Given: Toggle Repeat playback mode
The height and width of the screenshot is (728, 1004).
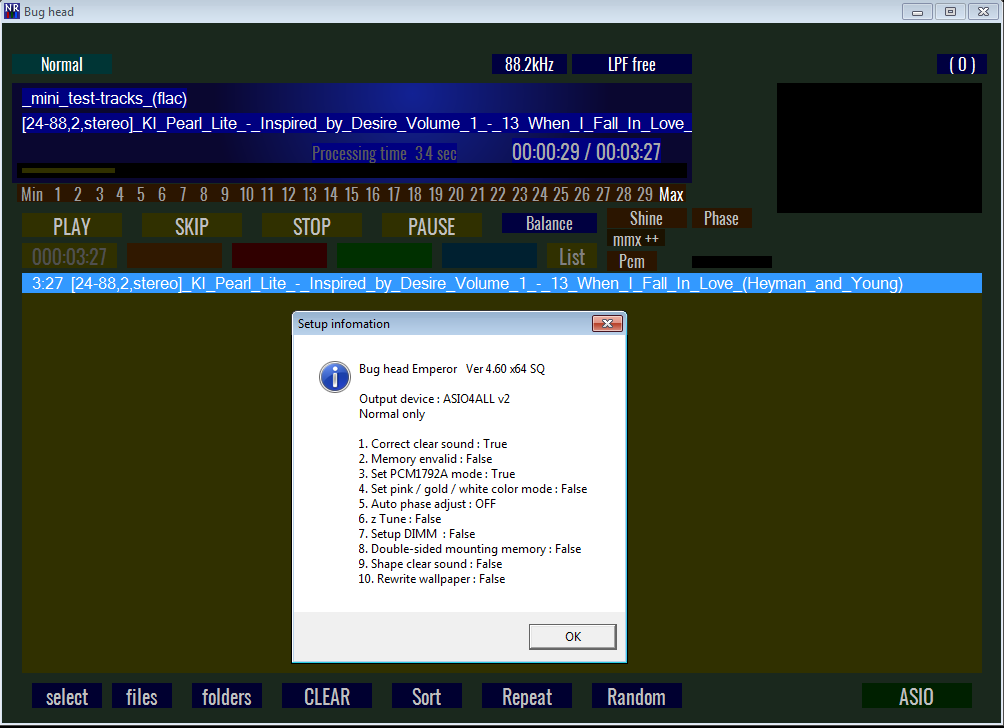Looking at the screenshot, I should coord(527,696).
